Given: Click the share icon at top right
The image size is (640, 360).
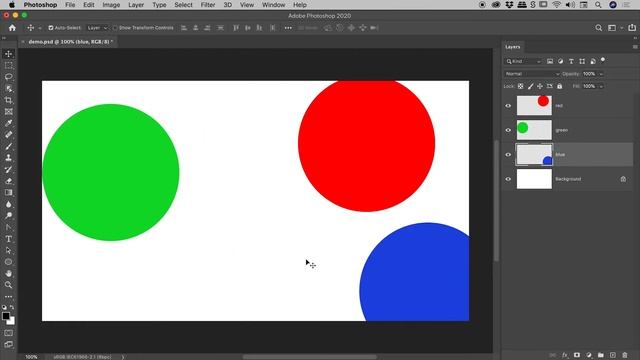Looking at the screenshot, I should (632, 28).
